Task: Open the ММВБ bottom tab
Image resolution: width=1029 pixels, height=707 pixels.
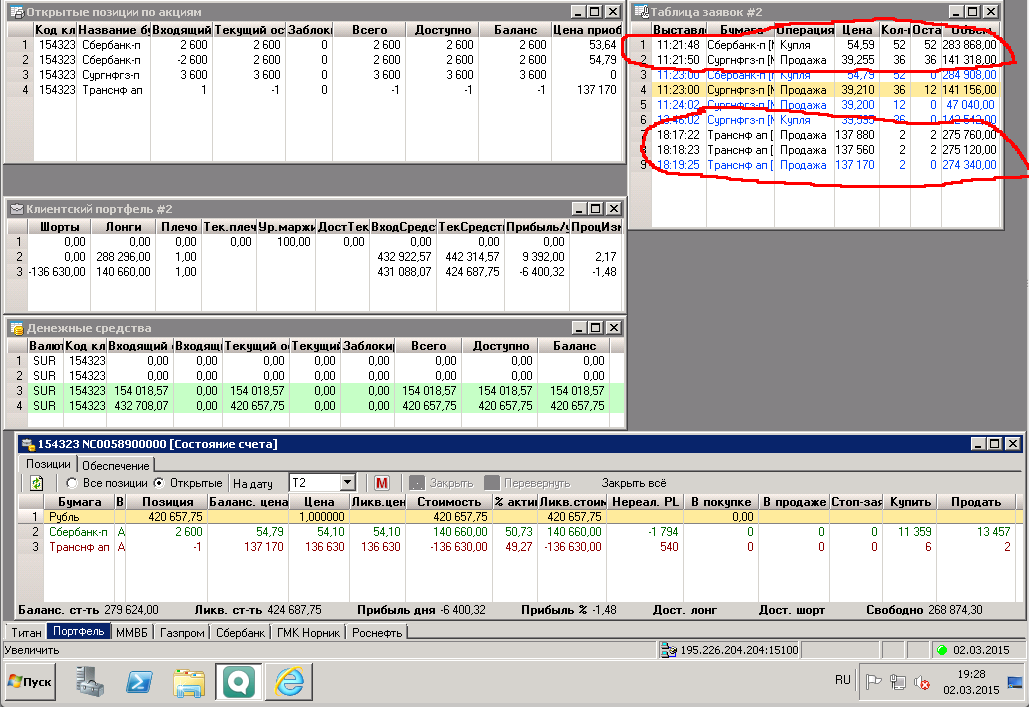Action: pyautogui.click(x=132, y=633)
